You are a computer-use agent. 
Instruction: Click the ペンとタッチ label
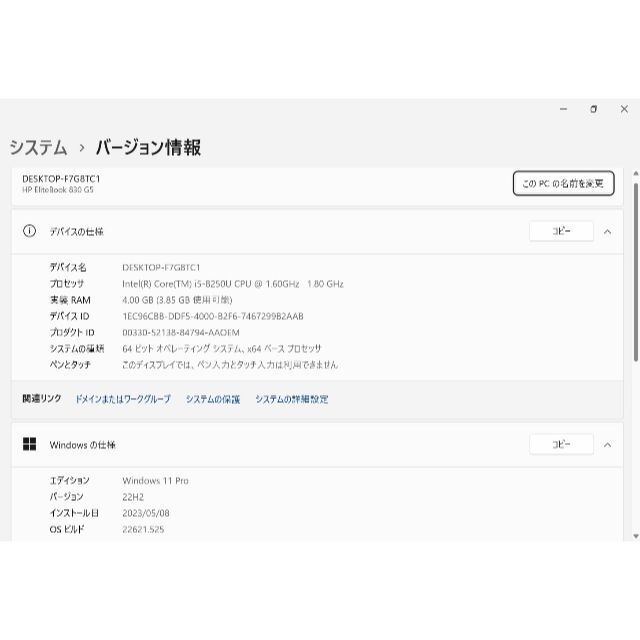coord(70,365)
